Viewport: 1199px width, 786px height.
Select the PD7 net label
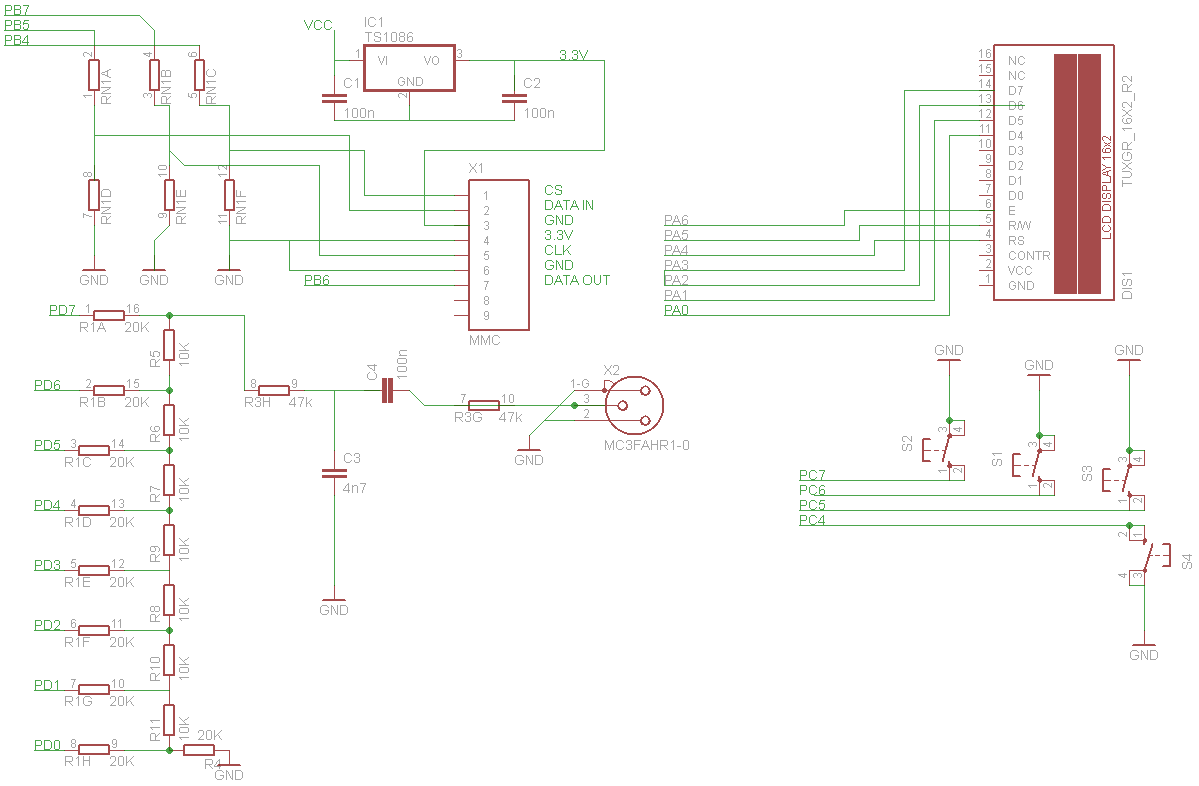(62, 310)
